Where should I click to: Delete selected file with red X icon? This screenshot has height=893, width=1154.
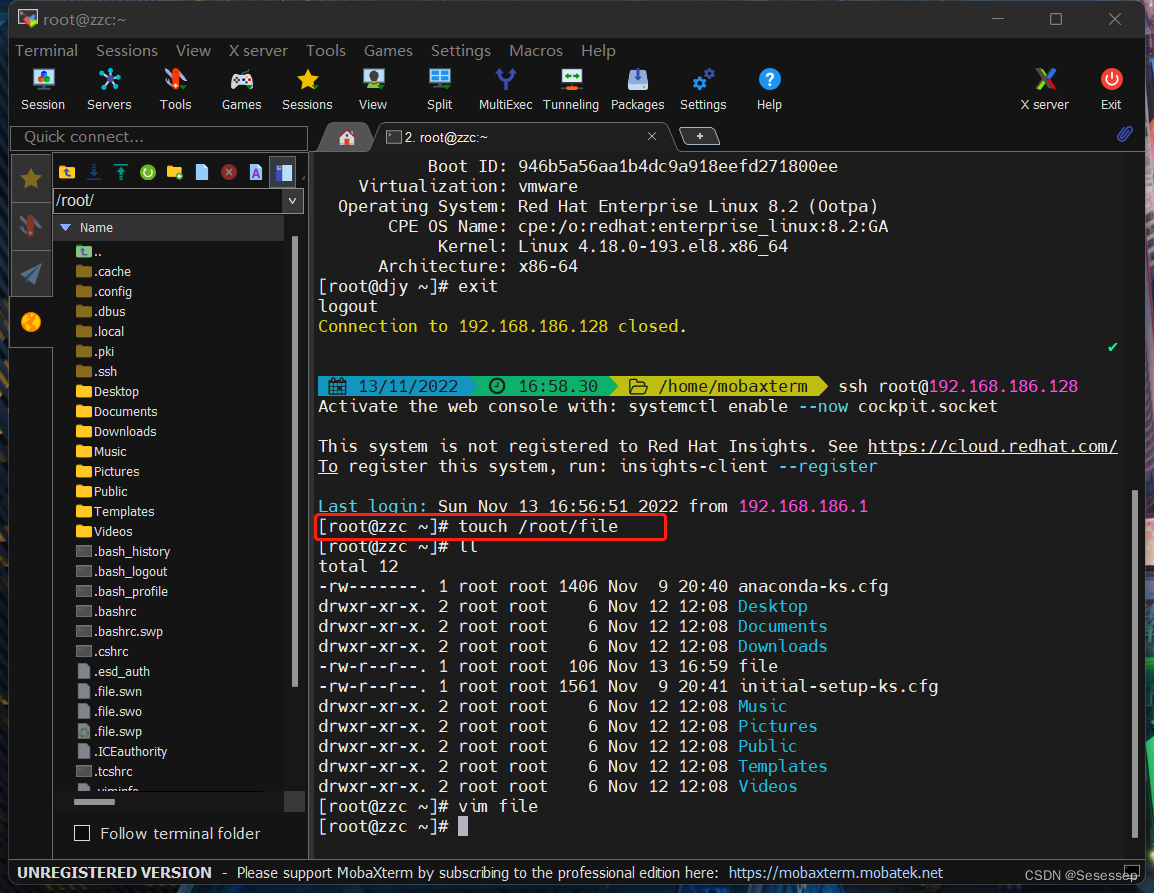pyautogui.click(x=229, y=172)
